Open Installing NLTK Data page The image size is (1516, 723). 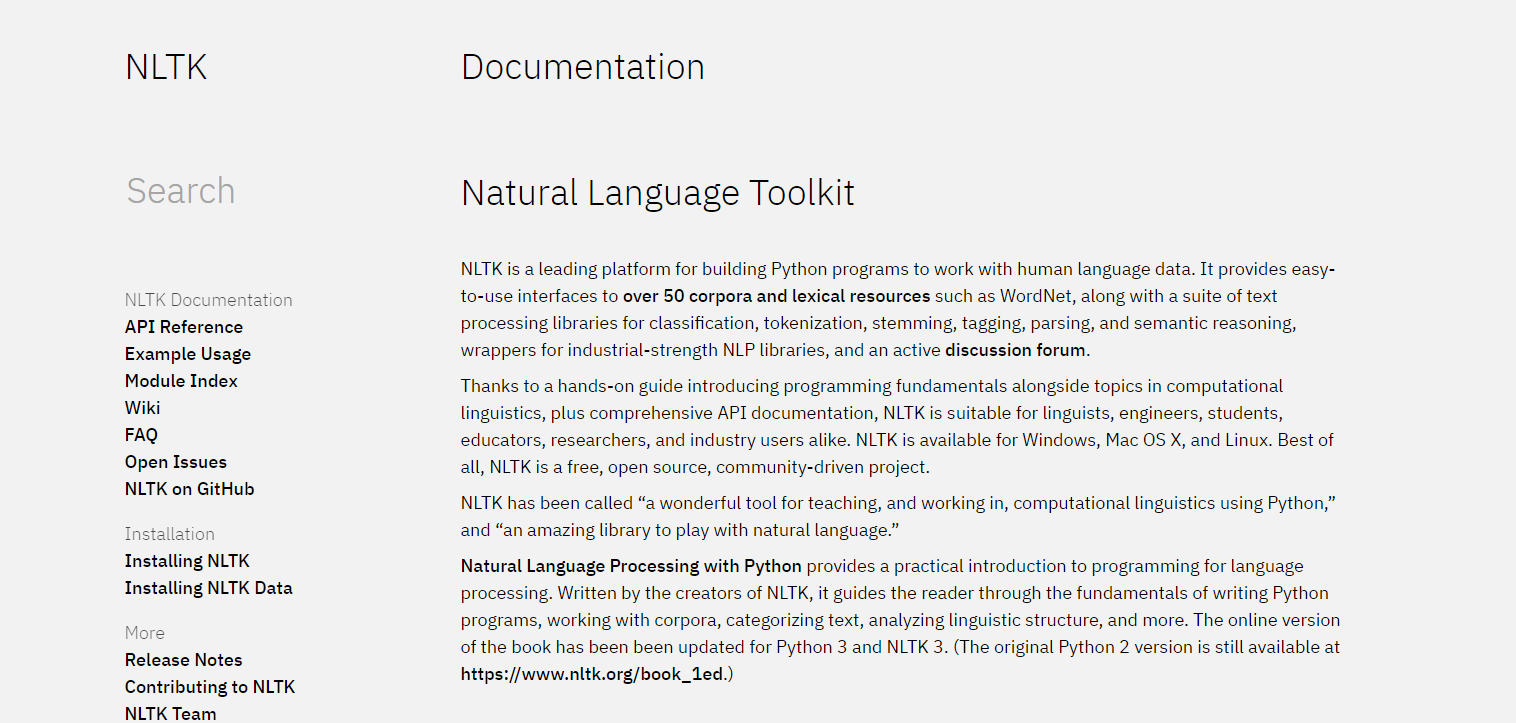coord(209,588)
